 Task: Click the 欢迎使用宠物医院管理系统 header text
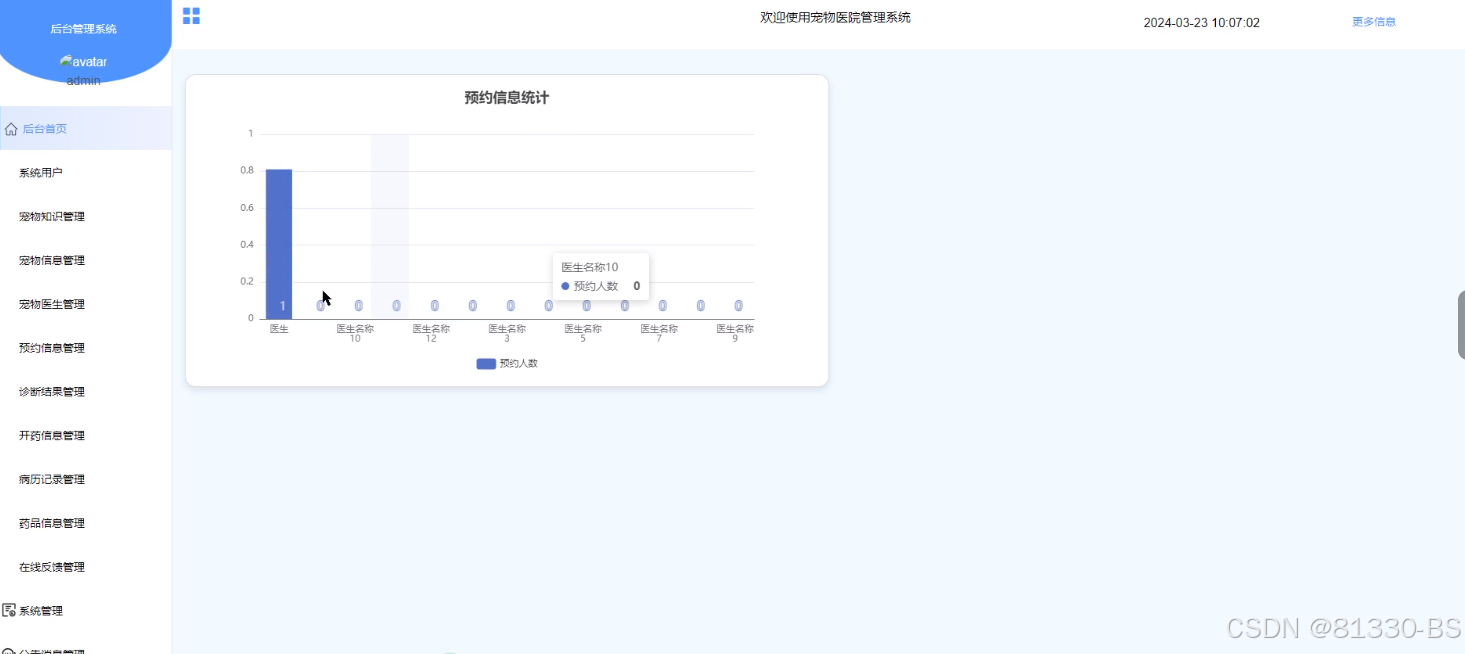tap(836, 17)
